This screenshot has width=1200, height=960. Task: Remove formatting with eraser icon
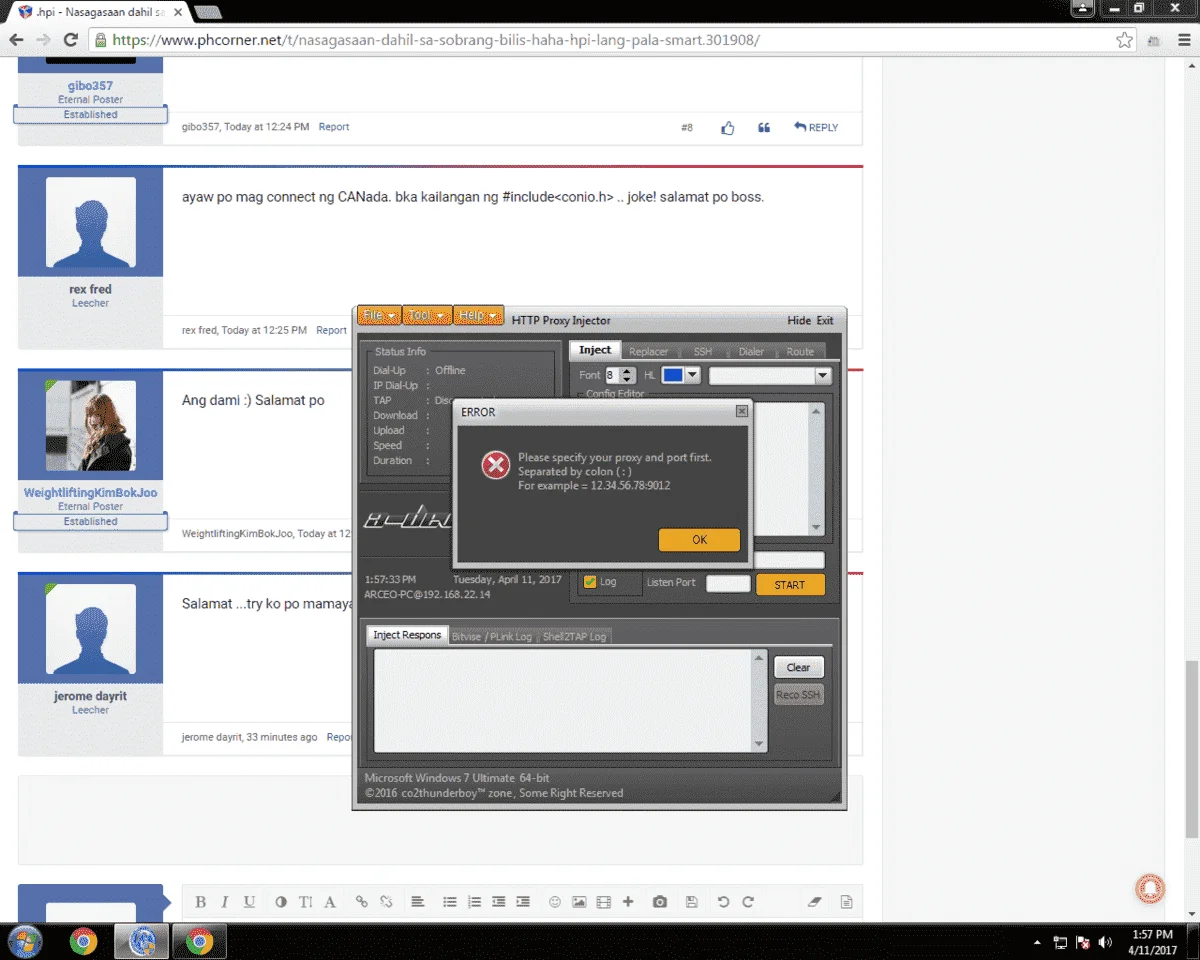814,902
